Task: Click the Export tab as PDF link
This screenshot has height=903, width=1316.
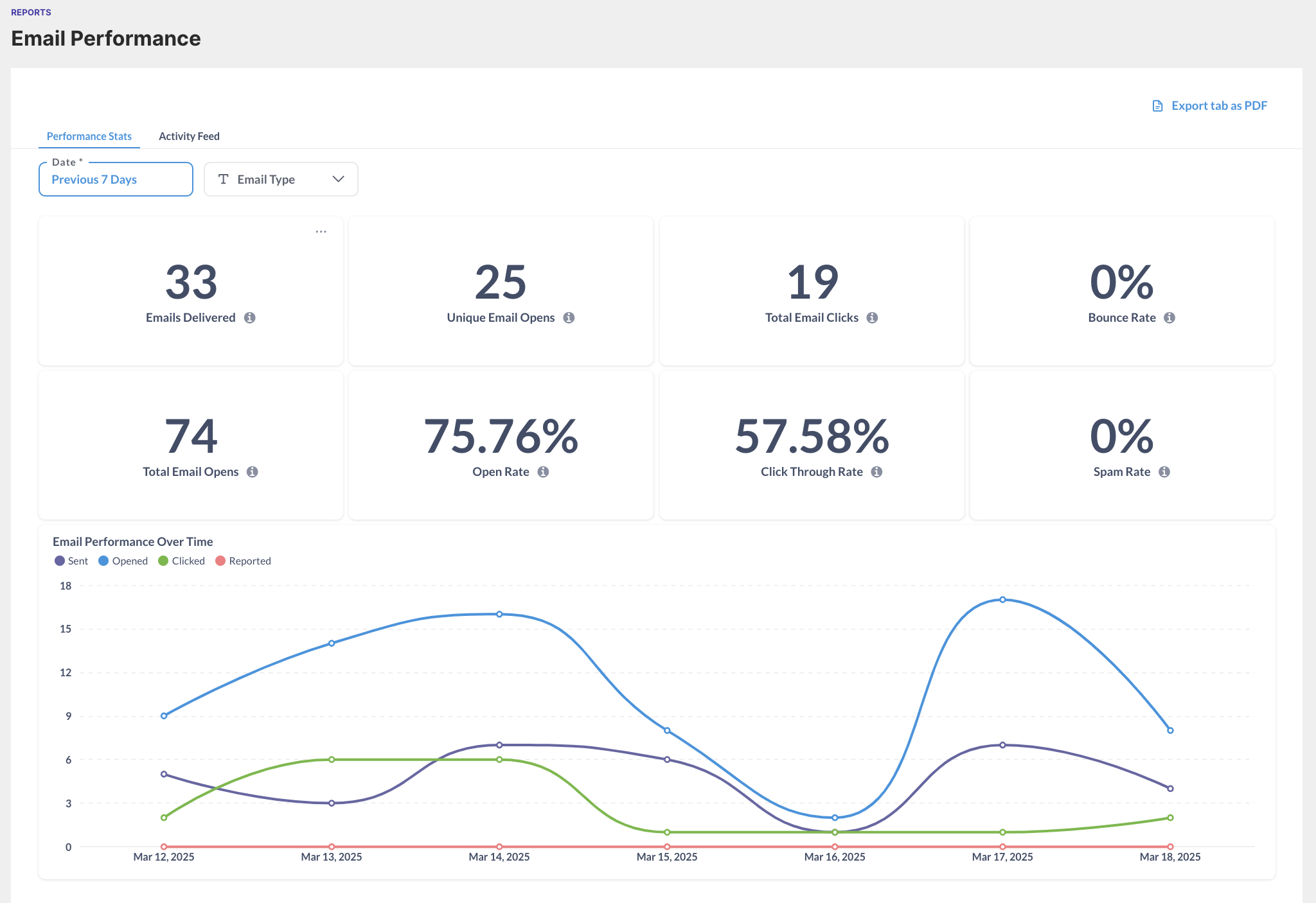Action: click(1218, 105)
